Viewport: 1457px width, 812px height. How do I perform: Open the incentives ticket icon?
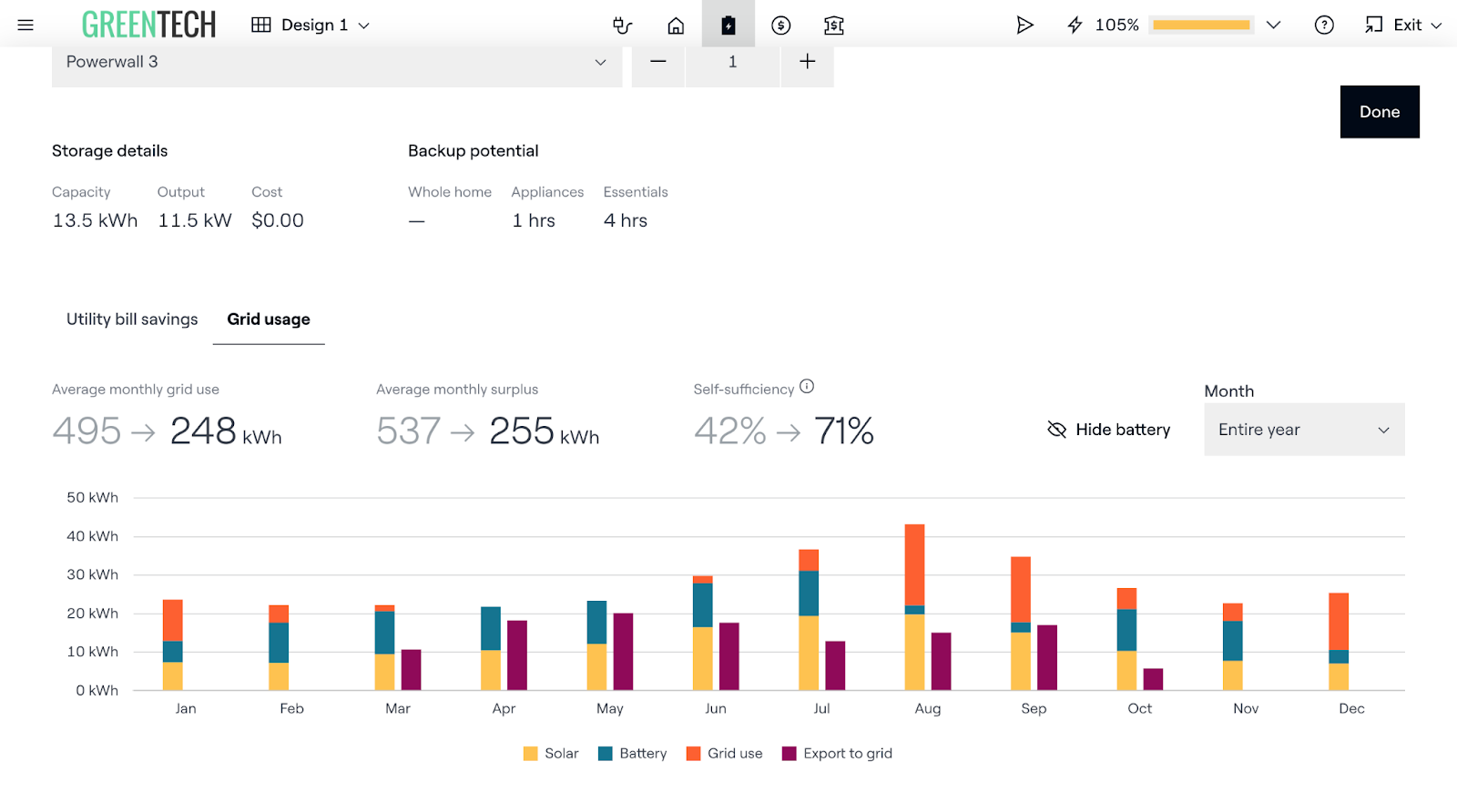tap(834, 25)
